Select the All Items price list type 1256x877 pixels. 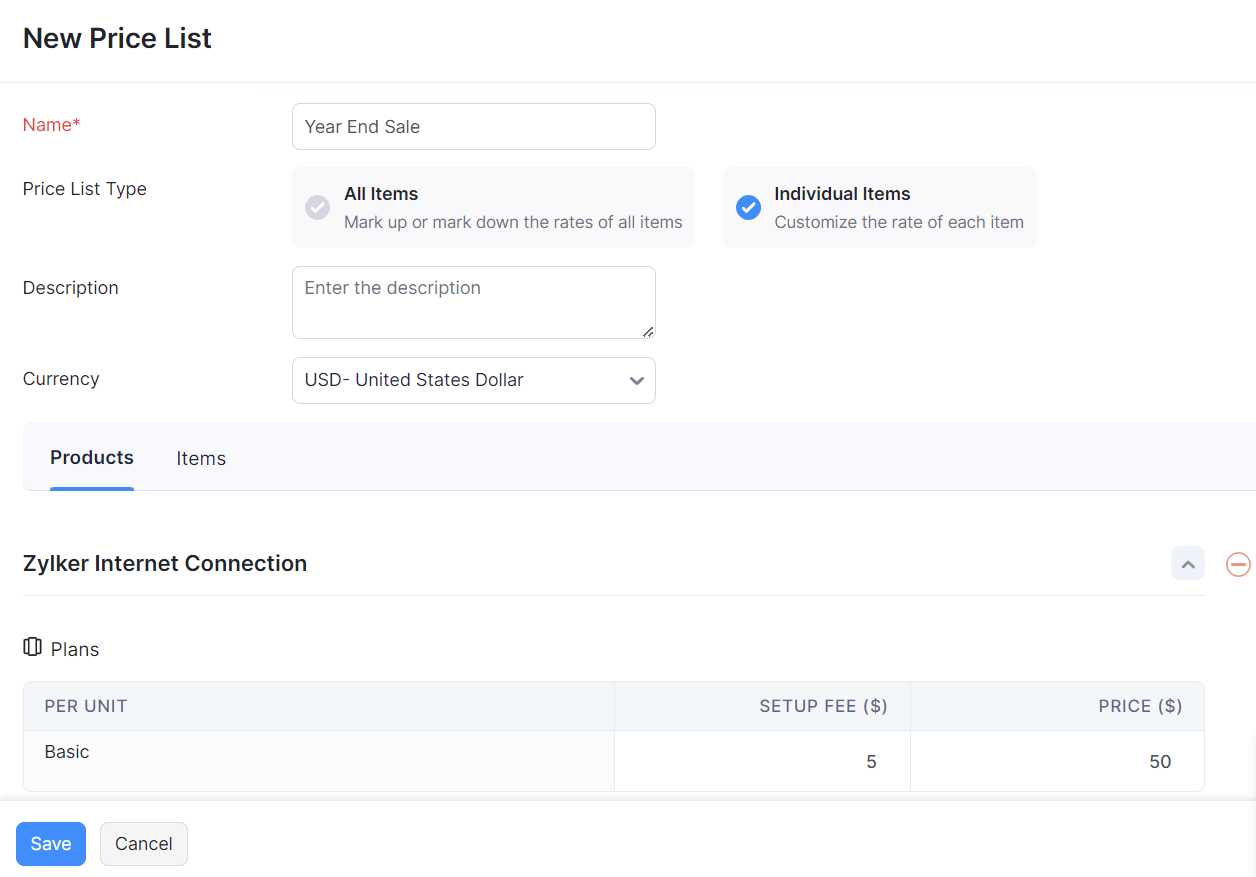point(493,207)
